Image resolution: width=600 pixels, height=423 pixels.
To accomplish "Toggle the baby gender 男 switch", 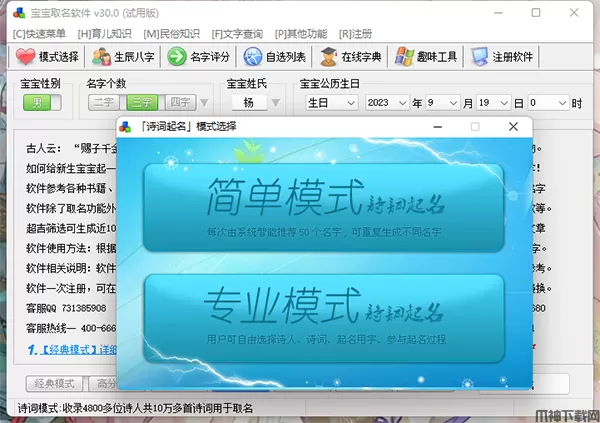I will (42, 103).
